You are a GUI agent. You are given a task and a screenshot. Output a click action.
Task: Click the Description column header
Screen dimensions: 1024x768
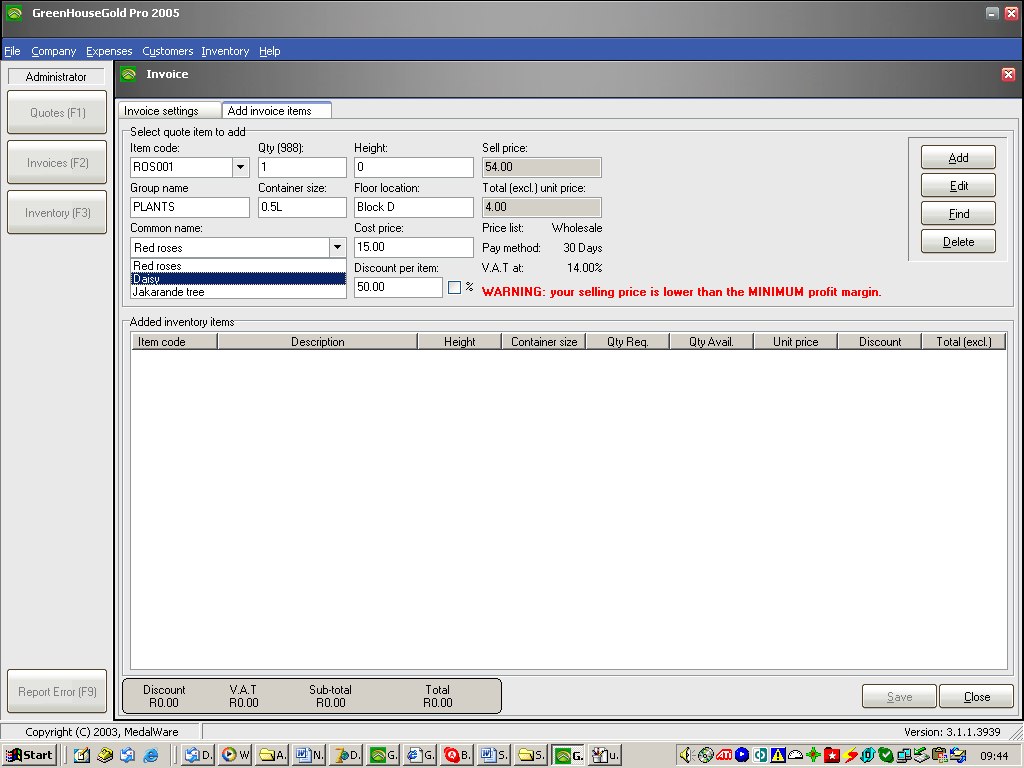click(317, 342)
